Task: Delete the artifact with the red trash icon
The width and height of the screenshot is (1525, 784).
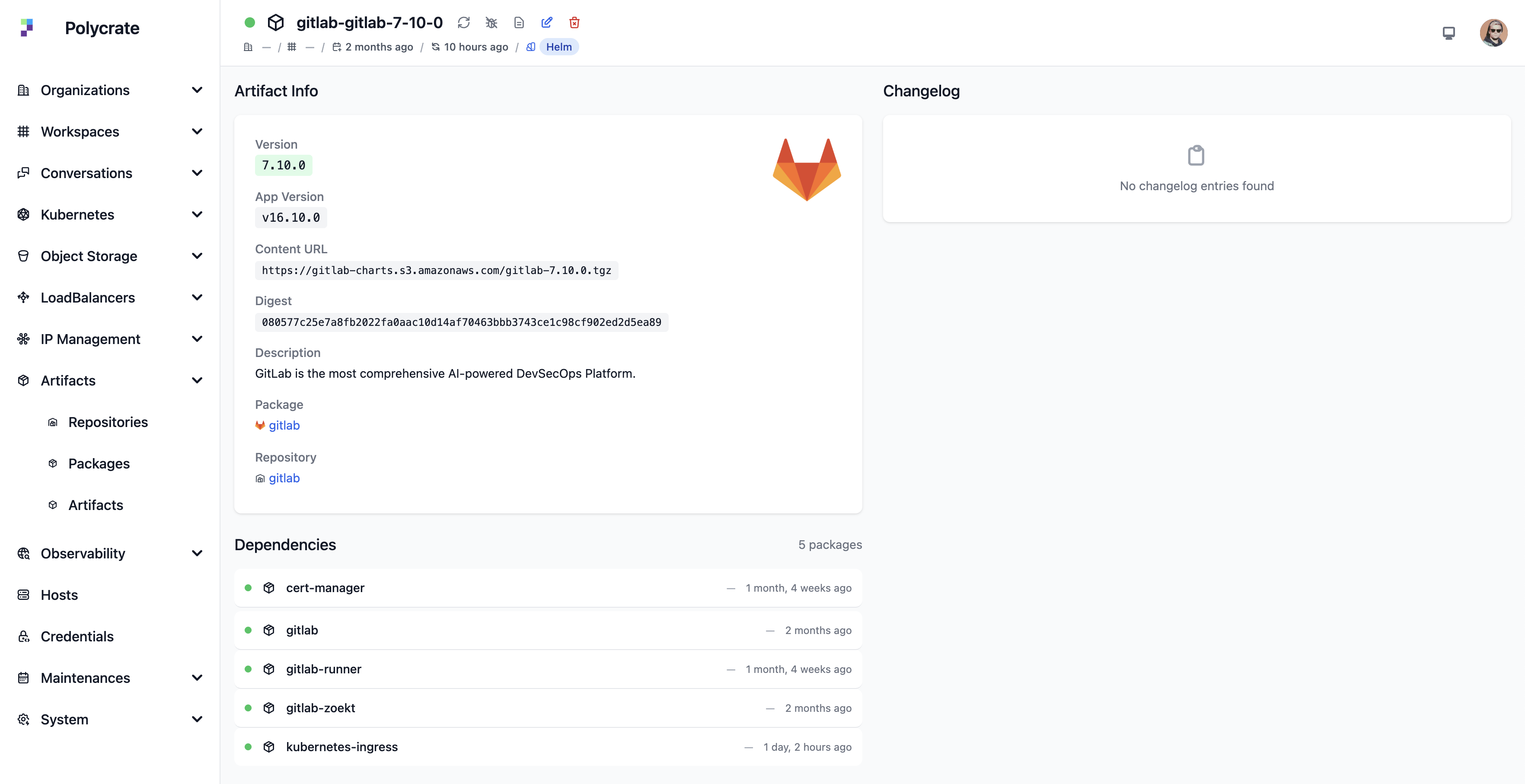Action: pyautogui.click(x=574, y=22)
